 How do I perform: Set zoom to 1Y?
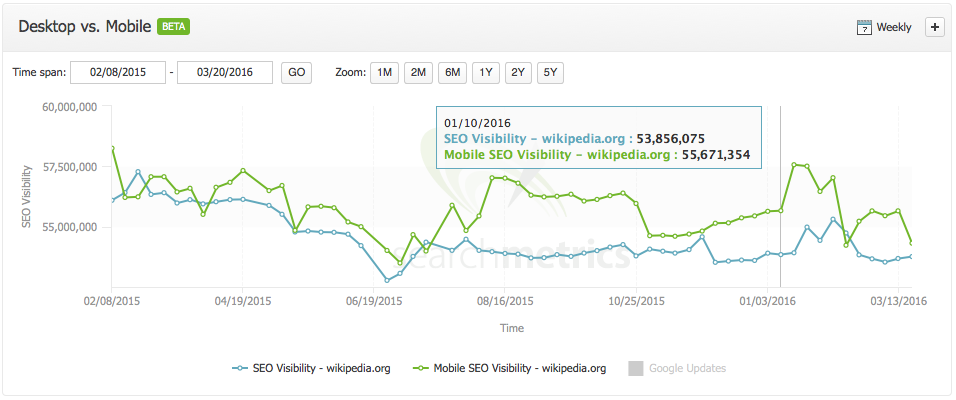click(485, 72)
